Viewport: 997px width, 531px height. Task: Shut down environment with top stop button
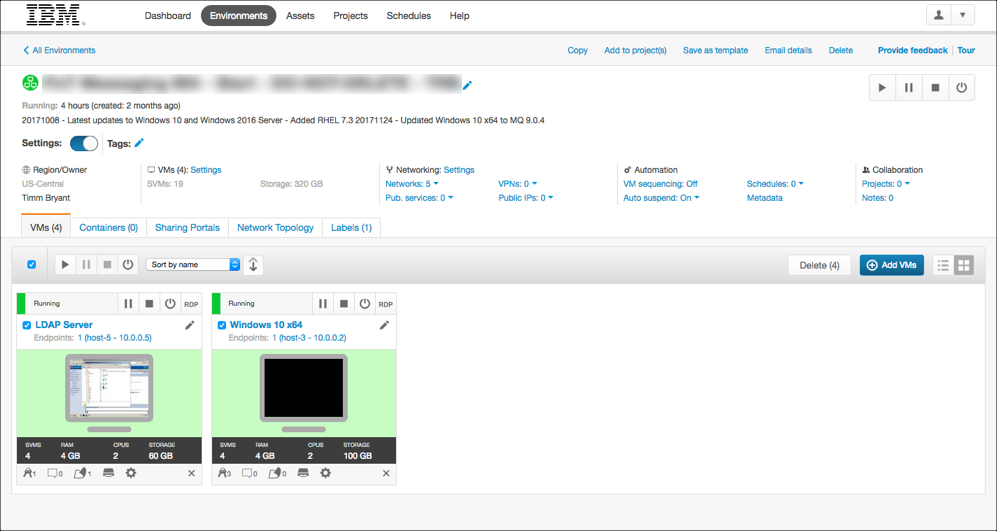[935, 88]
